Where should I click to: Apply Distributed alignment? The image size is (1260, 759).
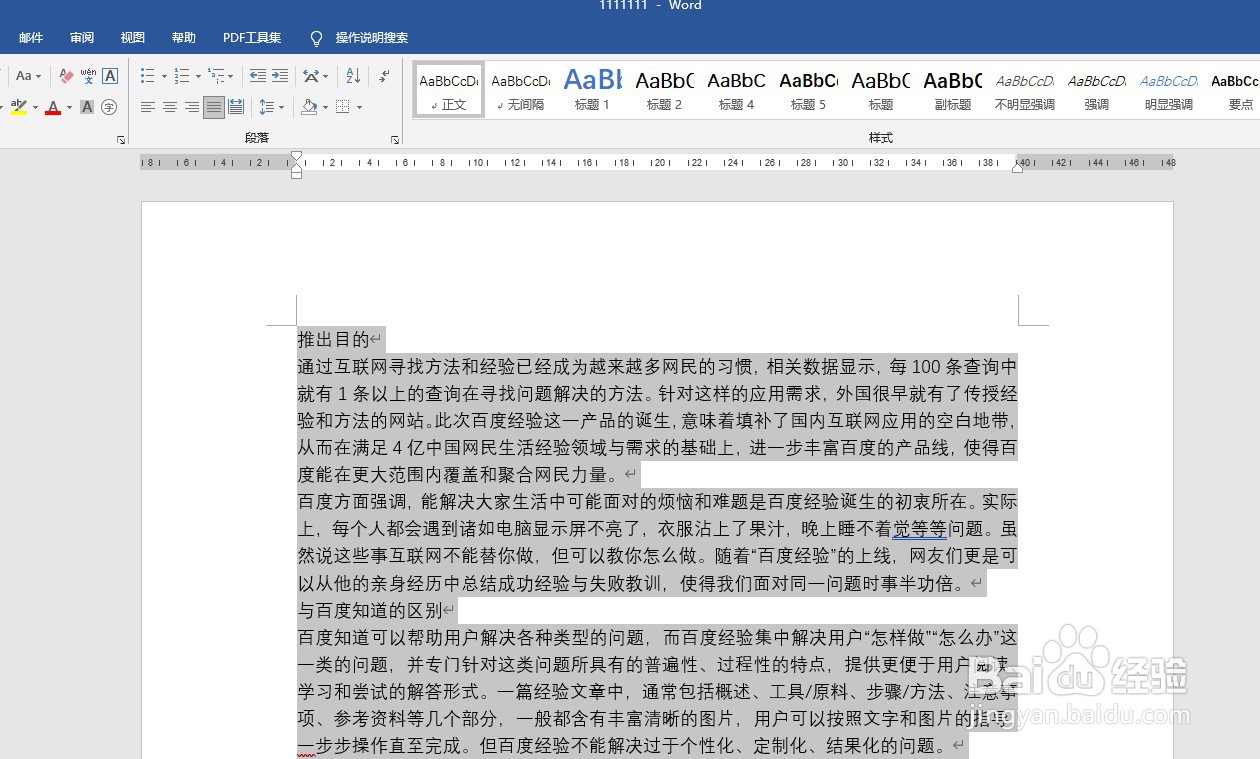point(236,107)
